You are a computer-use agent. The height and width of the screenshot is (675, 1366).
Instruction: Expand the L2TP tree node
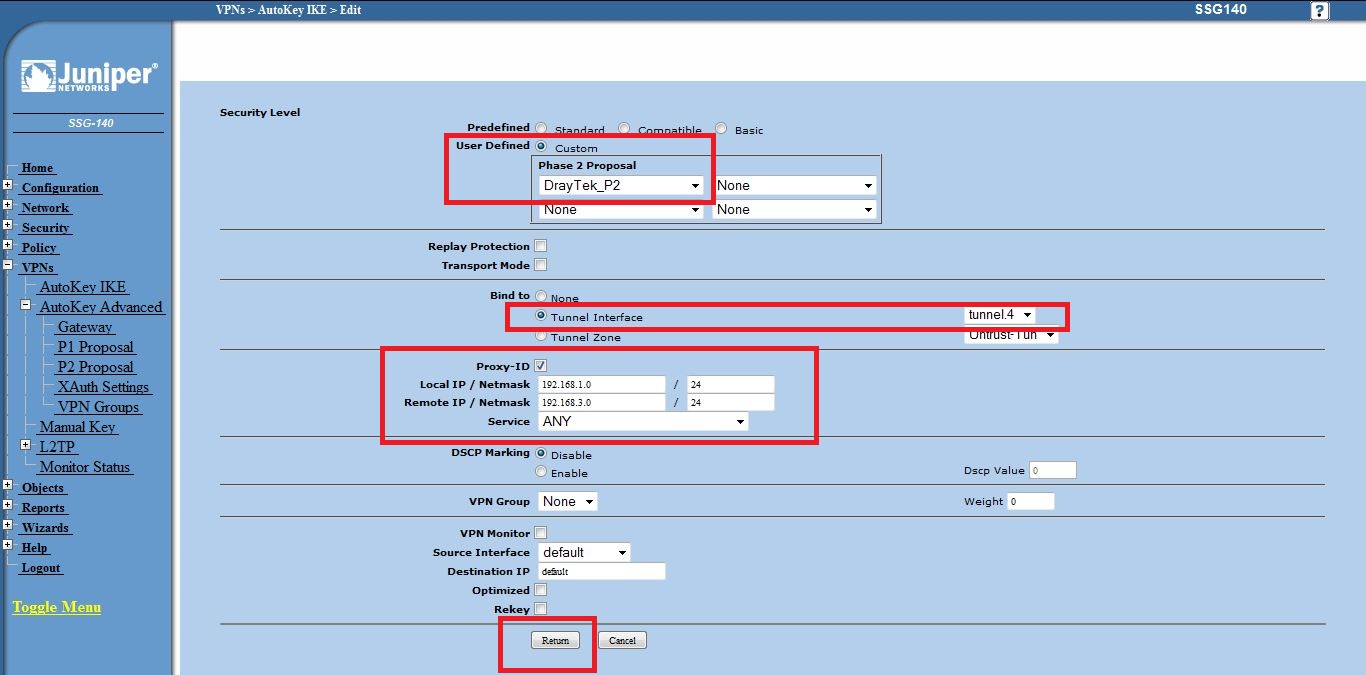[25, 446]
